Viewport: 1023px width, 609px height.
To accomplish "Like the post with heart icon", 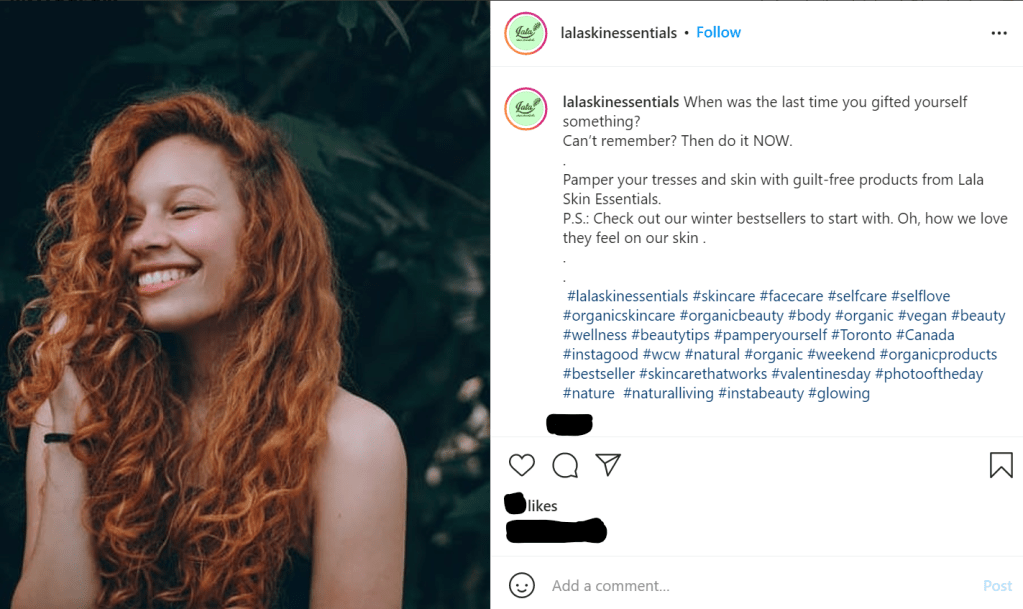I will 522,465.
